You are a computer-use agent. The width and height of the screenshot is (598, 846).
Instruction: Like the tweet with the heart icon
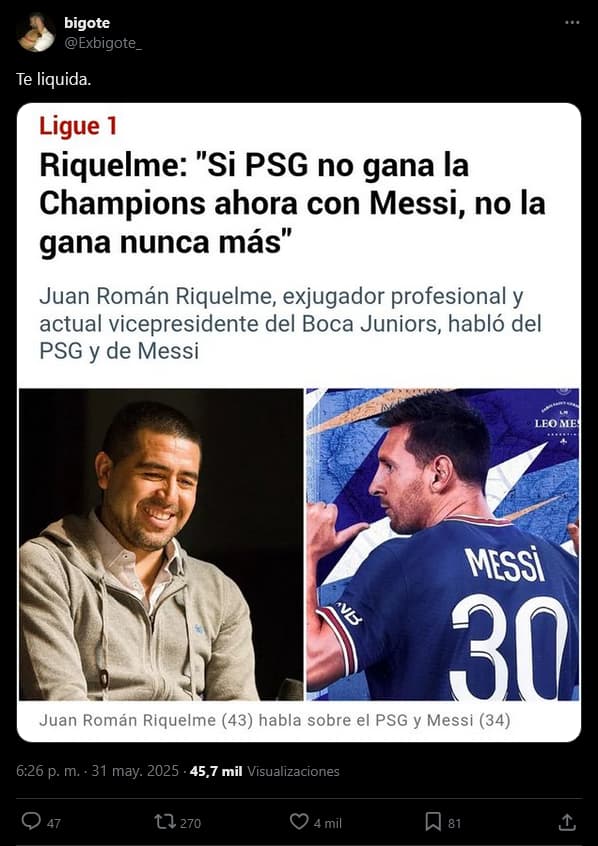[298, 821]
